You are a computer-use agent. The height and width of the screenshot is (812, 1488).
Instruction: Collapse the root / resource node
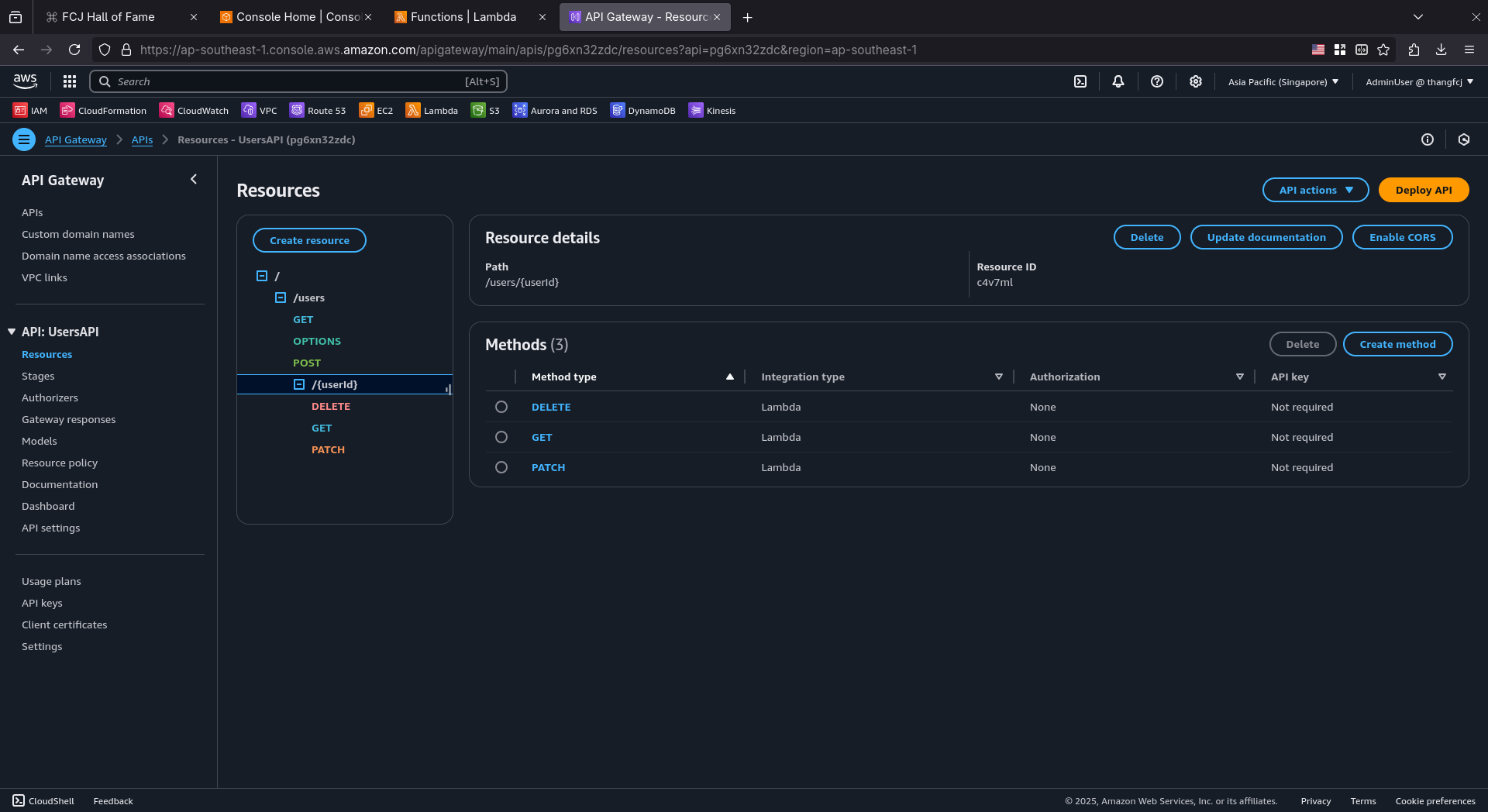pyautogui.click(x=262, y=276)
